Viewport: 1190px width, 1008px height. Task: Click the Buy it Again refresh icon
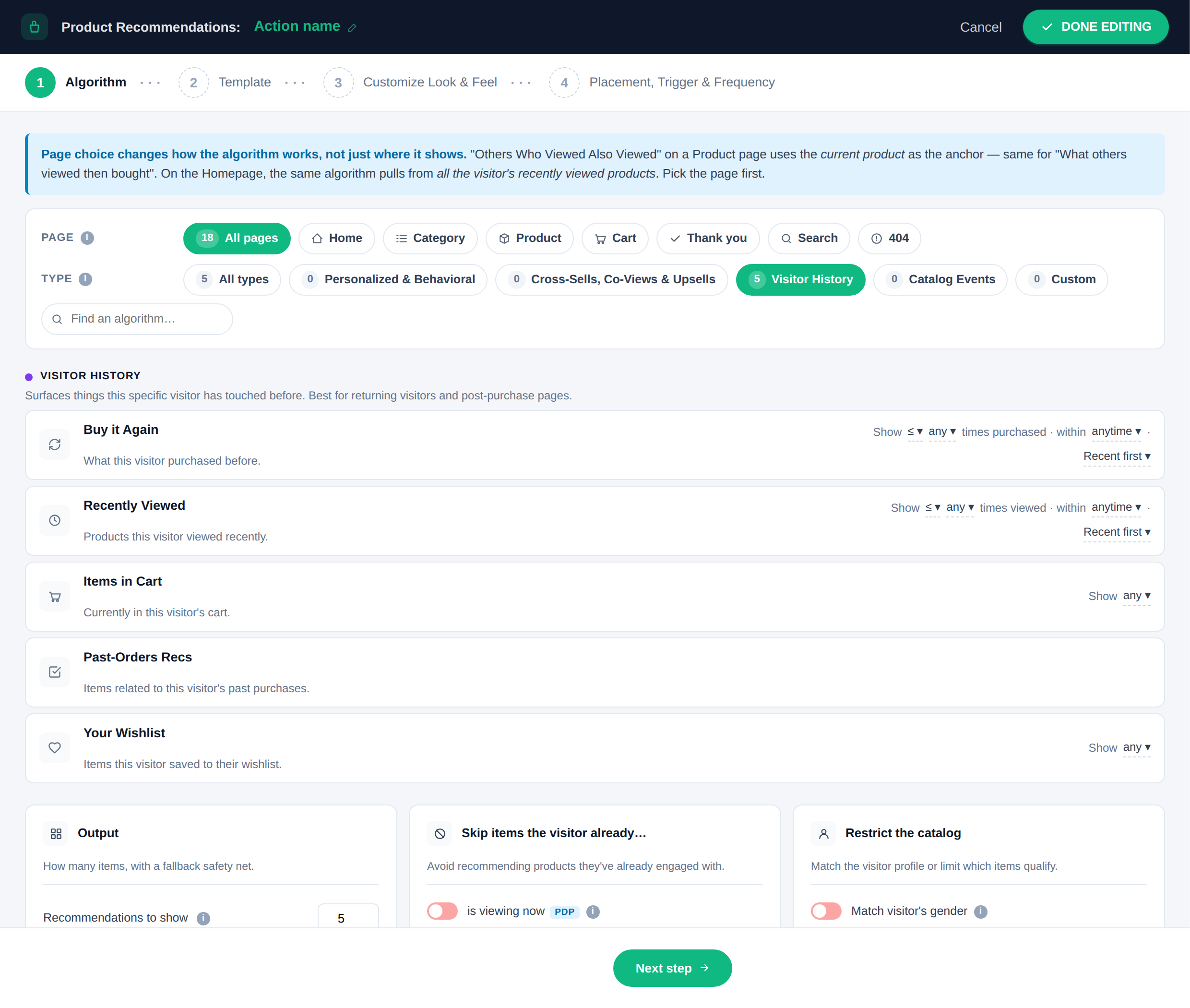[x=55, y=444]
